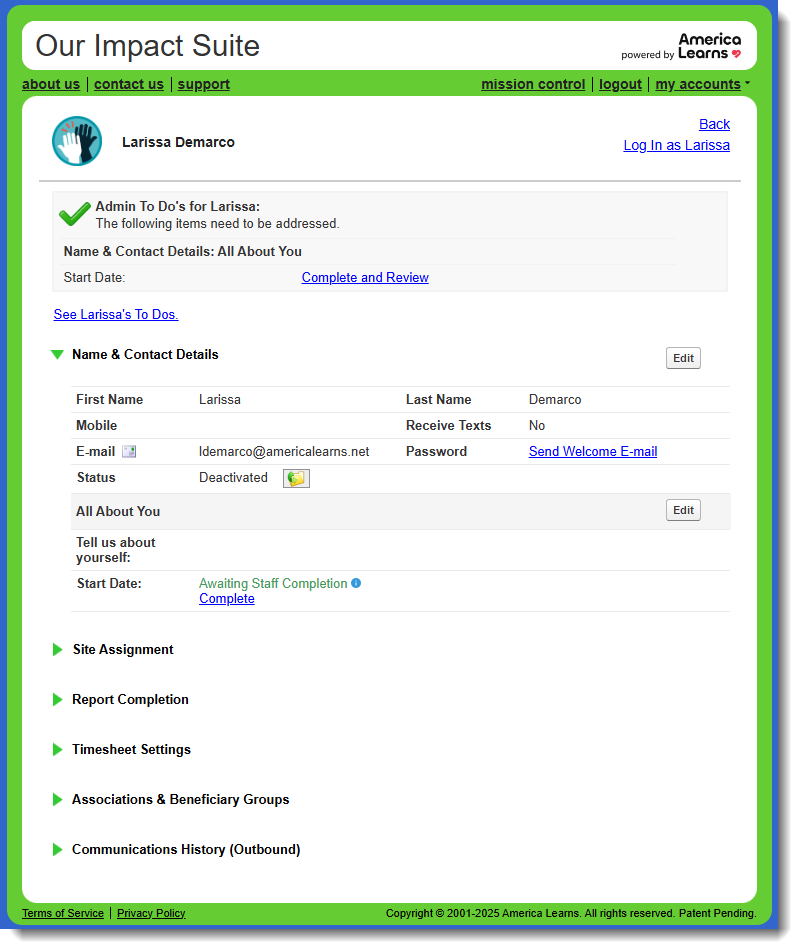Click the last name value Demarco
Image resolution: width=801 pixels, height=952 pixels.
[x=555, y=400]
